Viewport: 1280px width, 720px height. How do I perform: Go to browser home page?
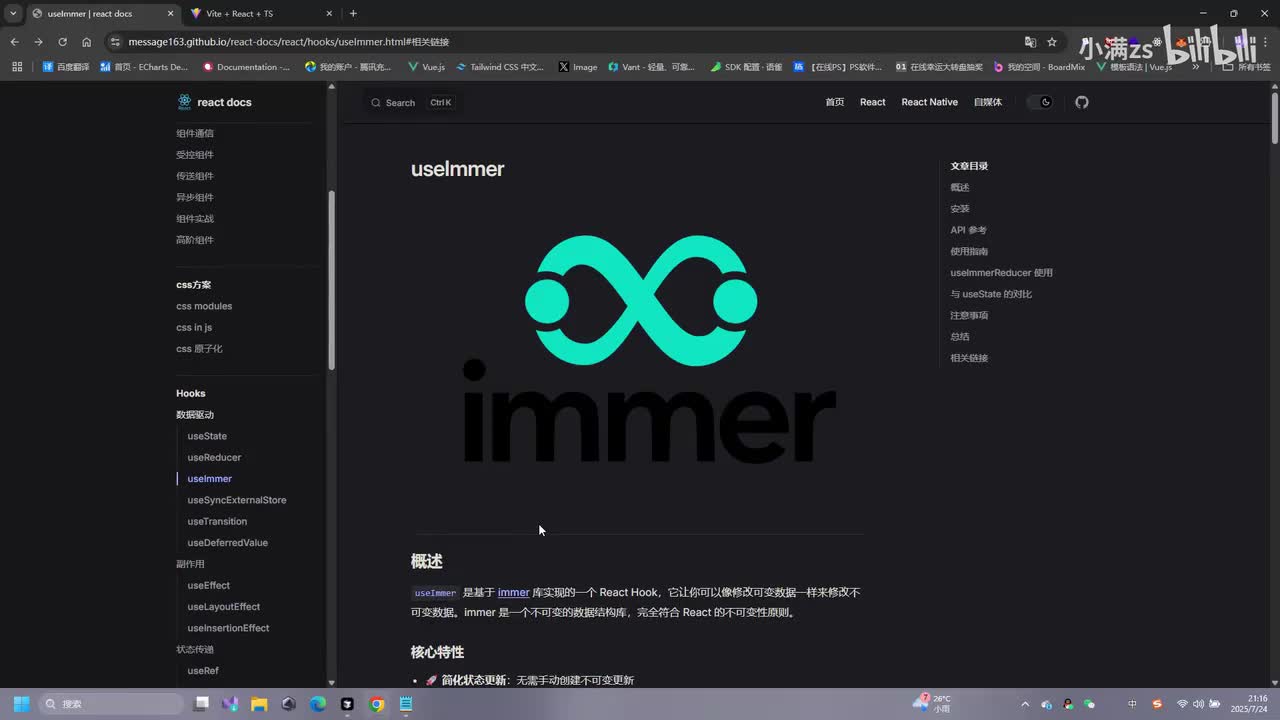coord(86,42)
